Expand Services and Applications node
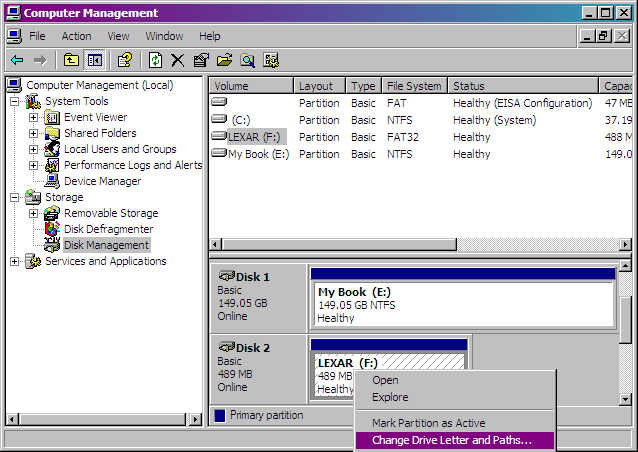638x452 pixels. [x=15, y=261]
